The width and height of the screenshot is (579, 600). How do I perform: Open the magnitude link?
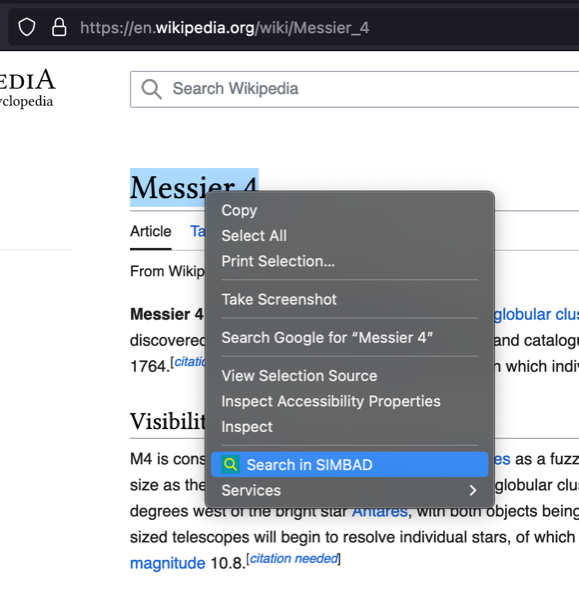(x=168, y=563)
